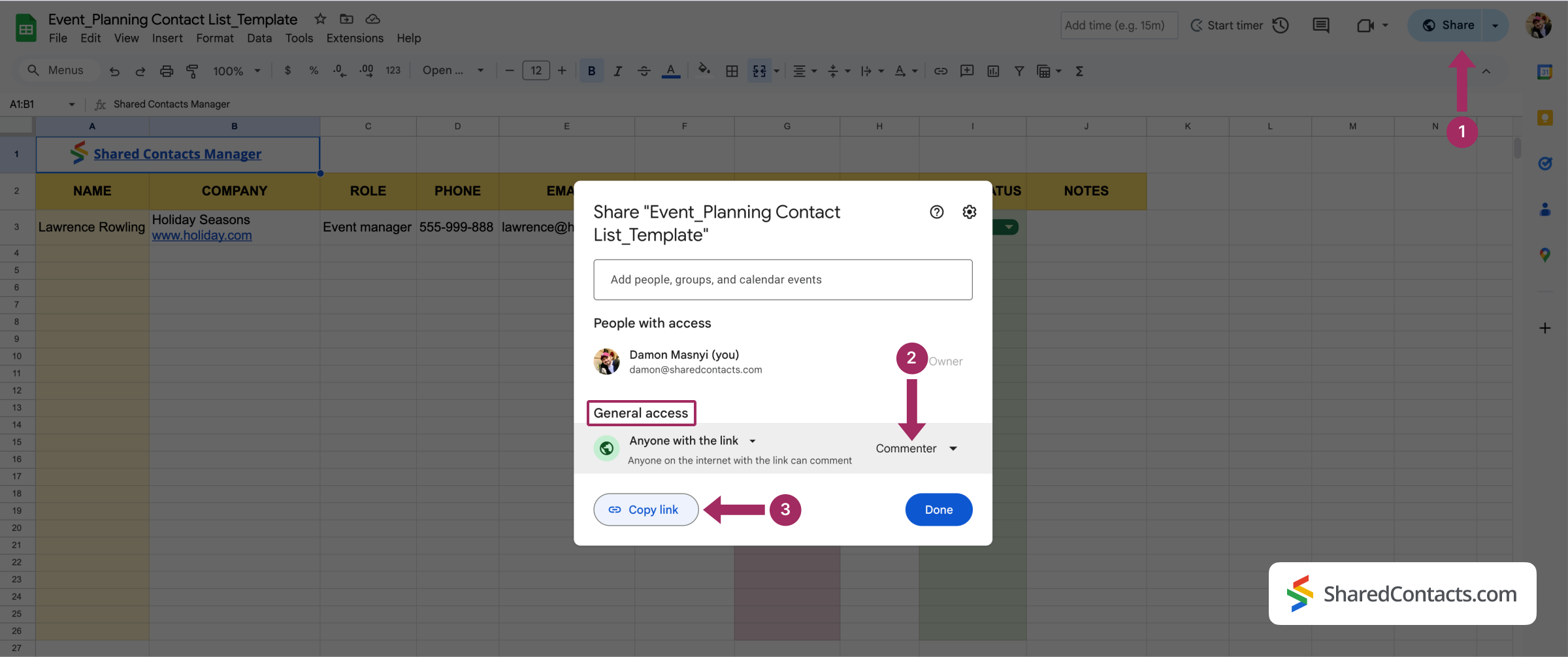Open the Insert menu
This screenshot has height=657, width=1568.
(167, 38)
